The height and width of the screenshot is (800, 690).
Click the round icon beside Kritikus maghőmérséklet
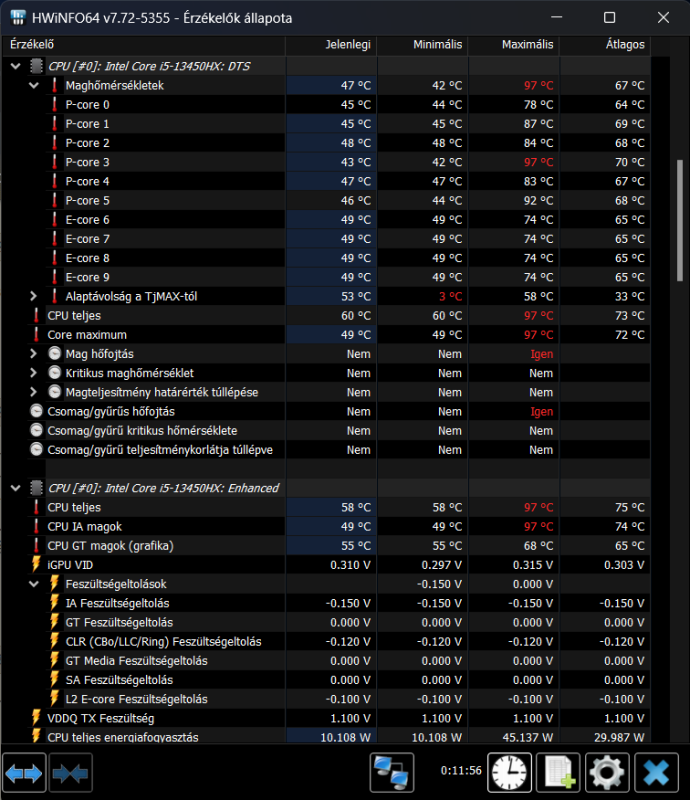point(55,373)
